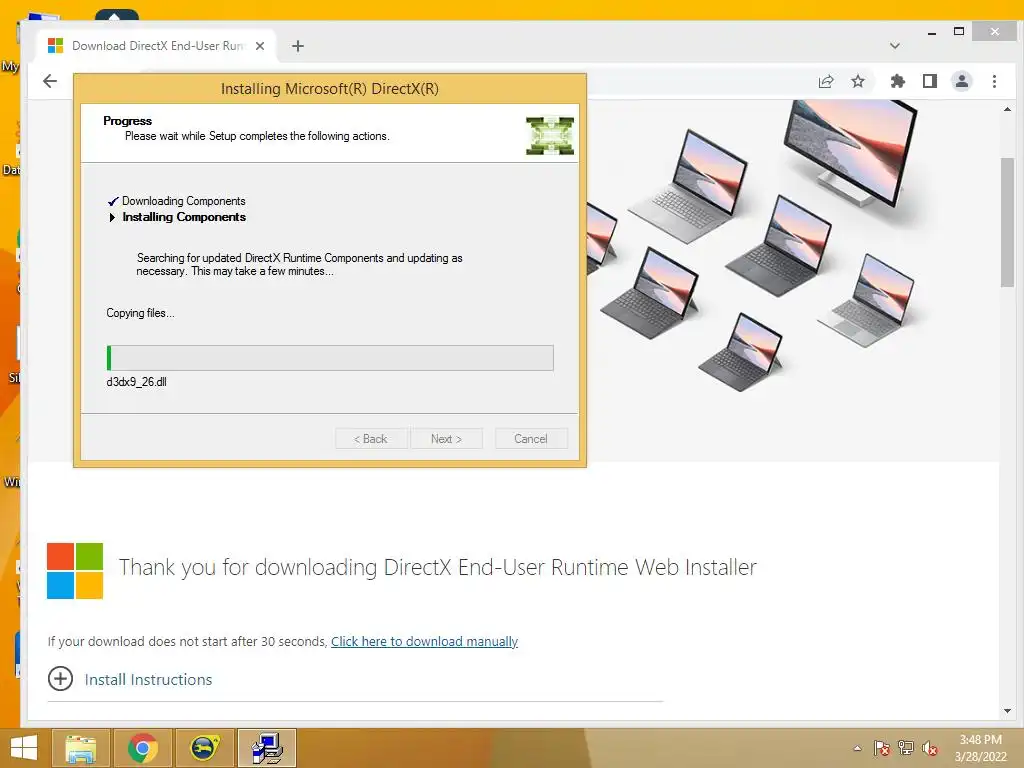The height and width of the screenshot is (768, 1024).
Task: Click Next in the DirectX installer
Action: tap(447, 439)
